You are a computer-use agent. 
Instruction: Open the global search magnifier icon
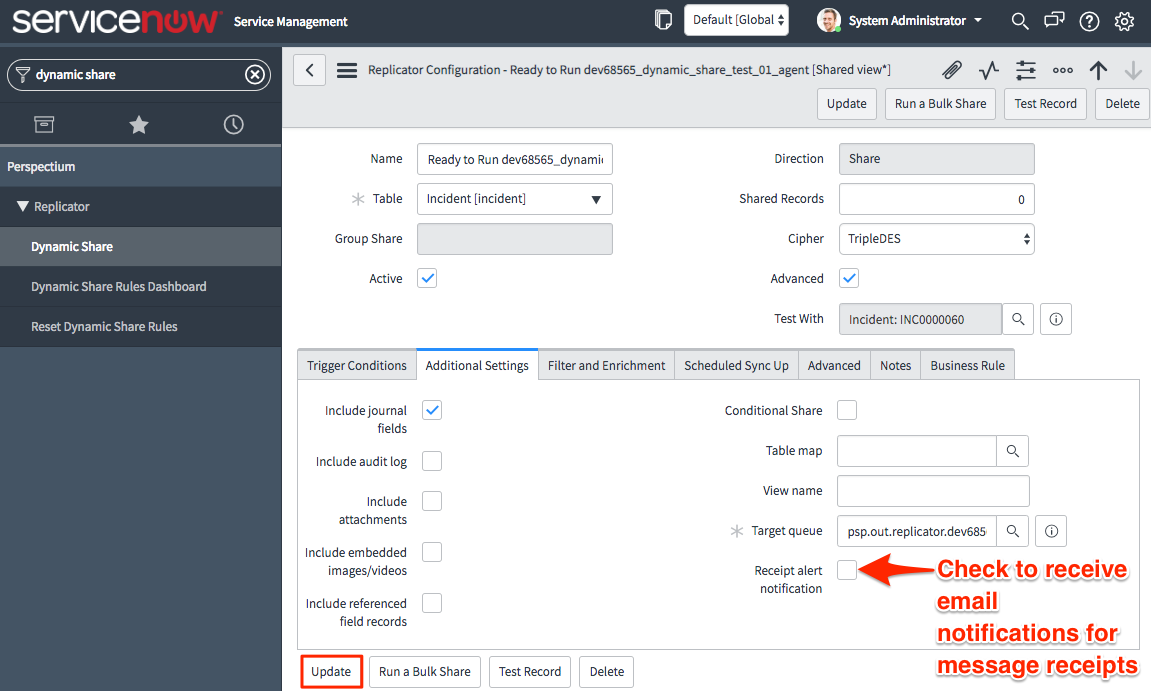(1020, 21)
